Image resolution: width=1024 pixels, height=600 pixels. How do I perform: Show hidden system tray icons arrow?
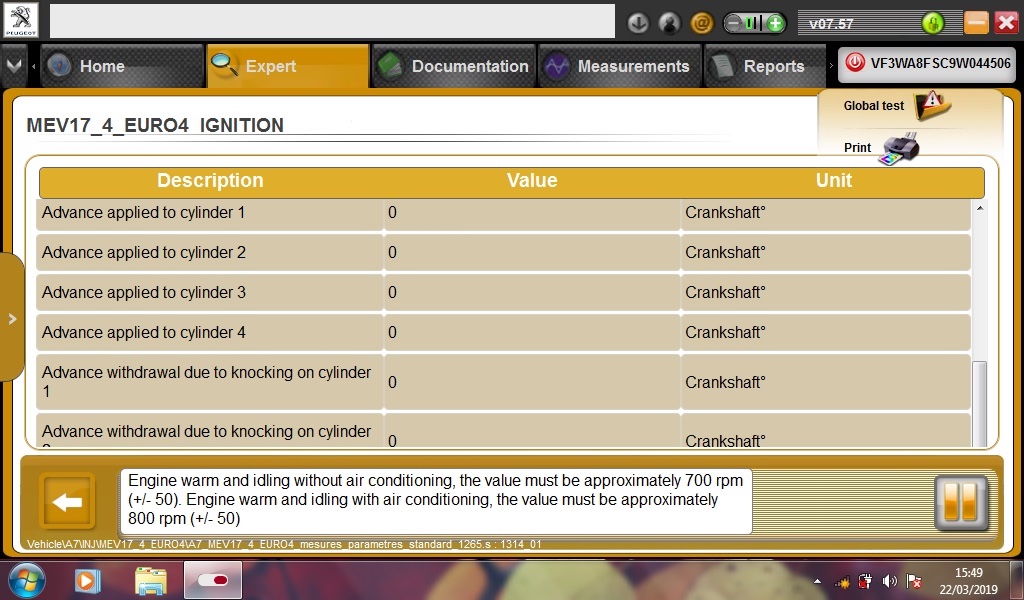pos(818,580)
